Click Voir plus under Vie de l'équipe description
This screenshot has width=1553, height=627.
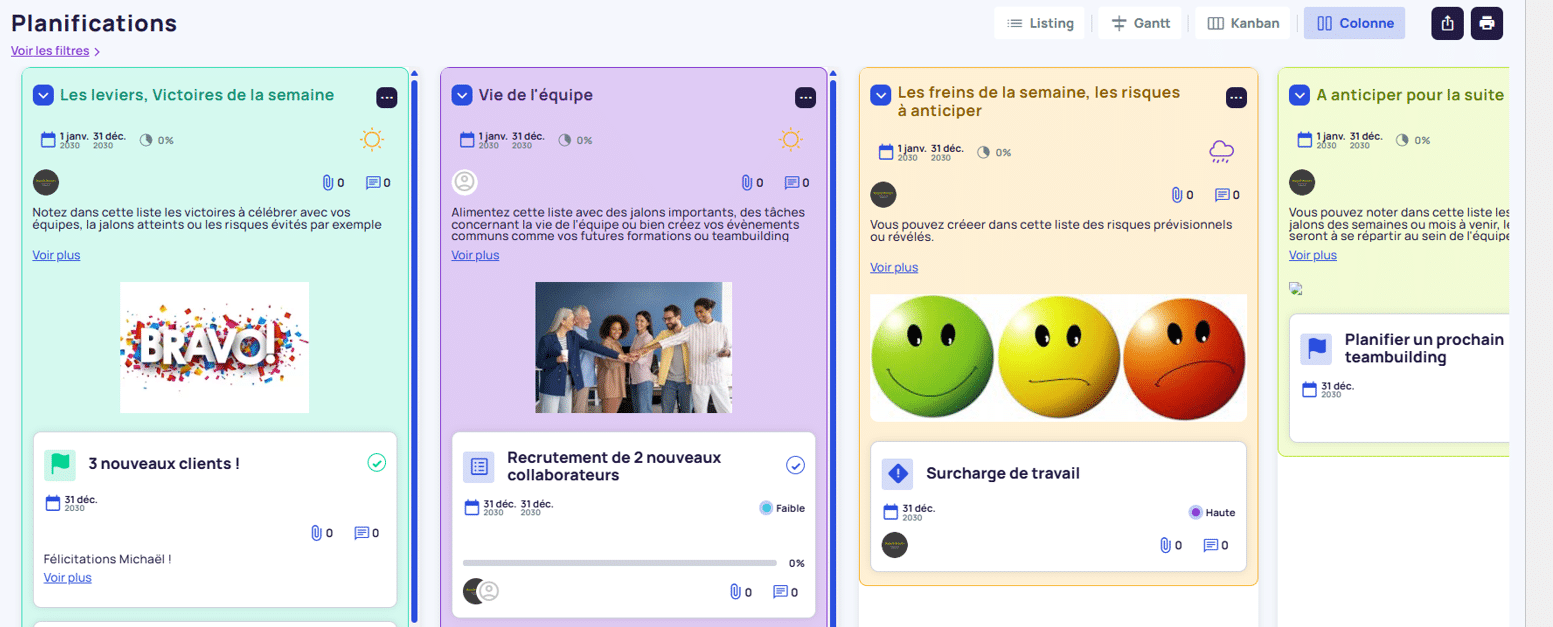[x=475, y=255]
